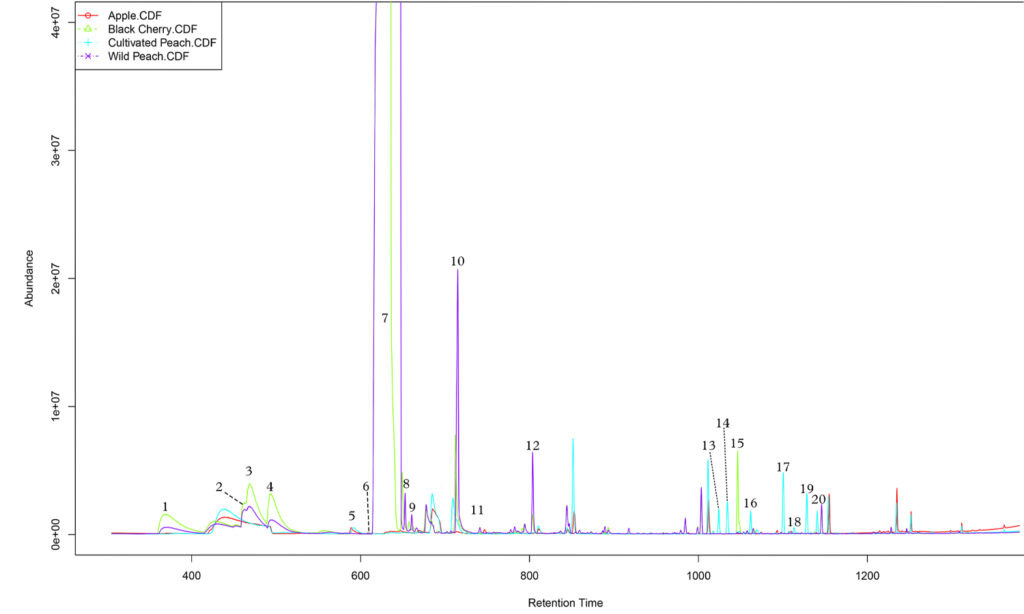Click peak label 13
Screen dimensions: 1024x614
click(709, 445)
